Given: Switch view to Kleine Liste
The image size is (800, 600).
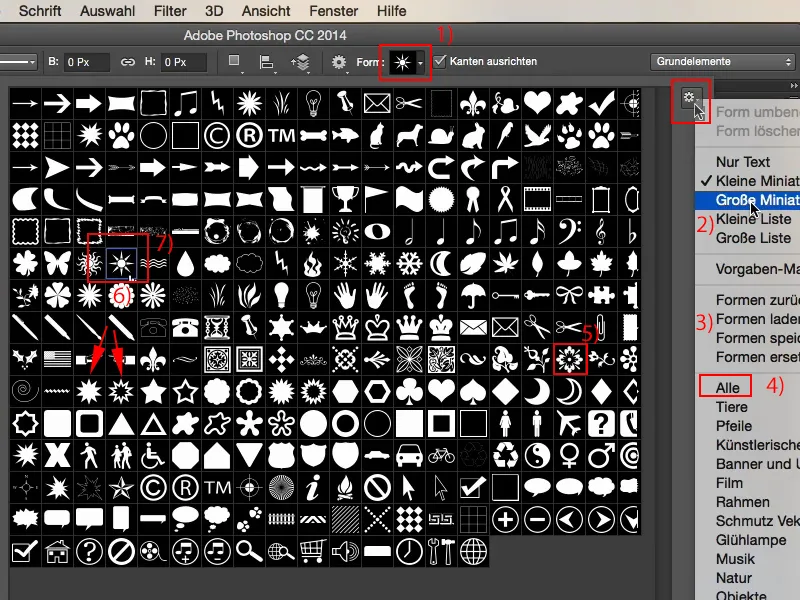Looking at the screenshot, I should click(752, 219).
